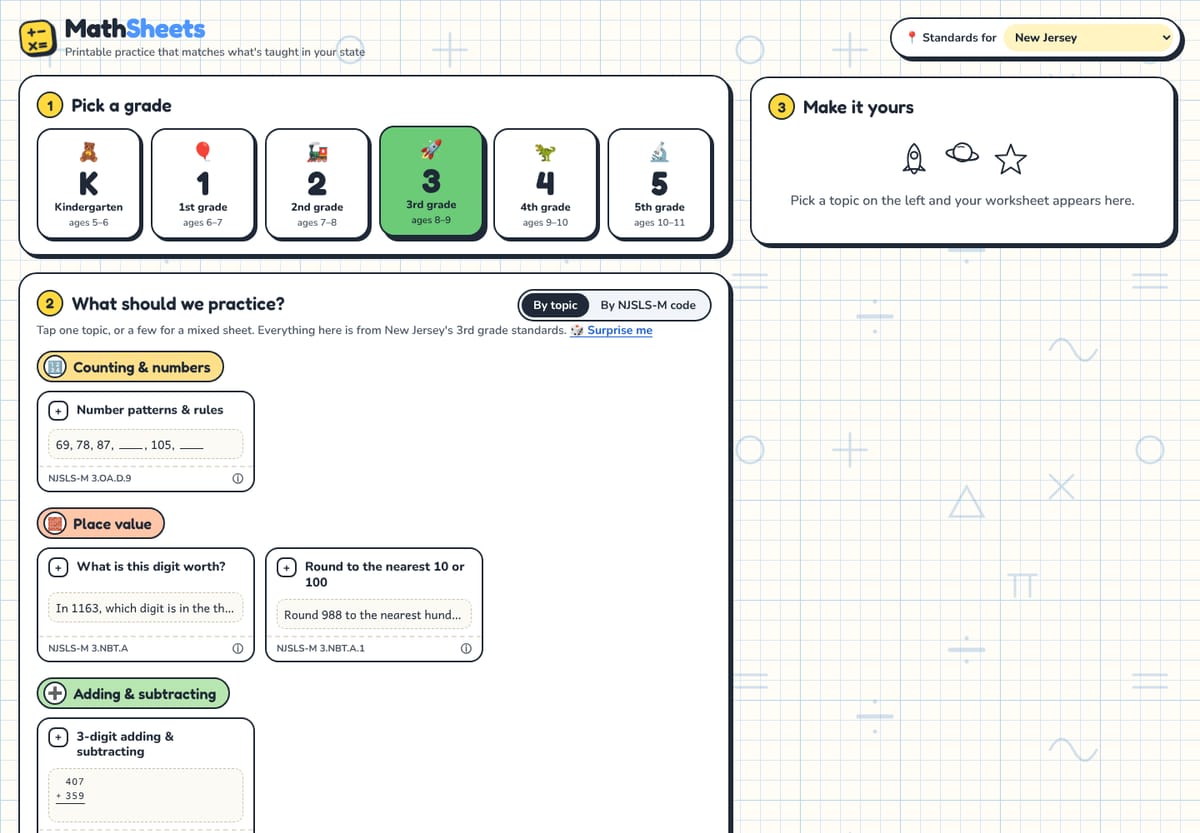This screenshot has width=1200, height=833.
Task: Add the What is this digit worth topic
Action: point(59,567)
